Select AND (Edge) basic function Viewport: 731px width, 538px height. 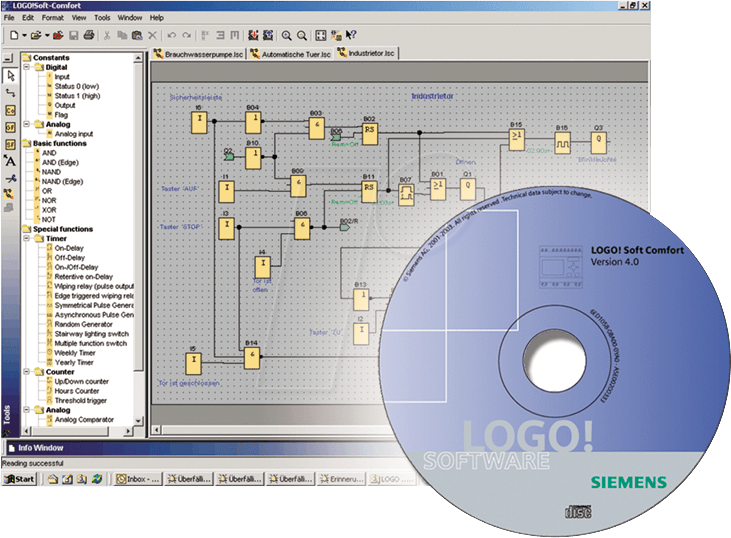pyautogui.click(x=60, y=162)
